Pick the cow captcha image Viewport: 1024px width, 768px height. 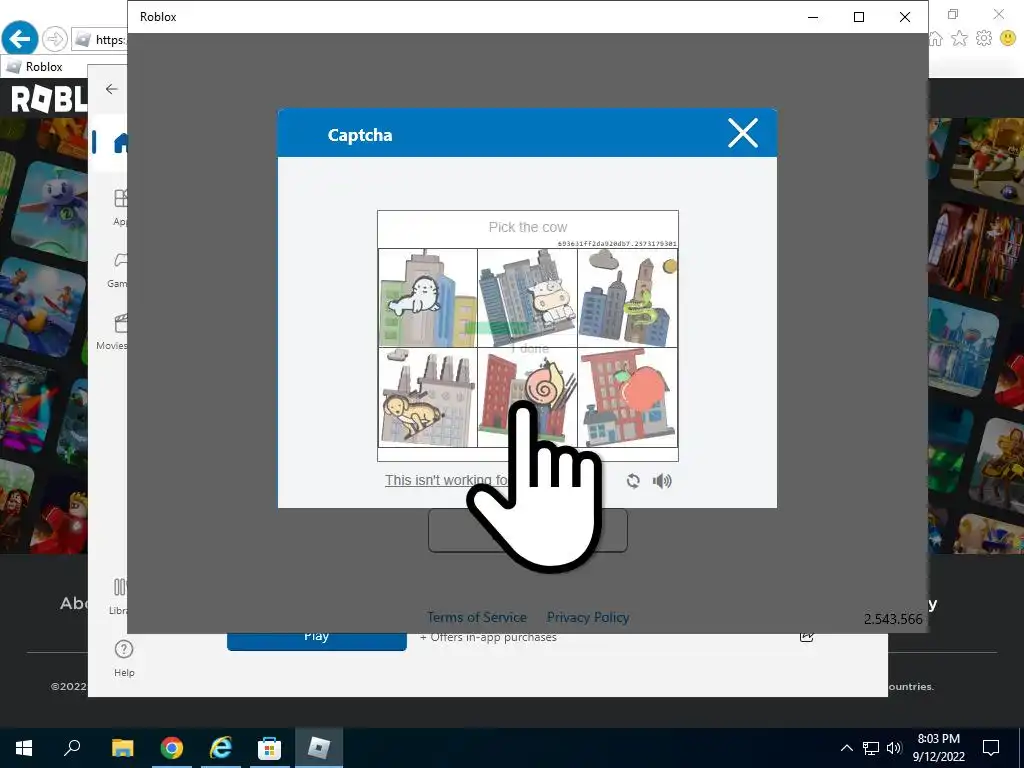pyautogui.click(x=528, y=298)
